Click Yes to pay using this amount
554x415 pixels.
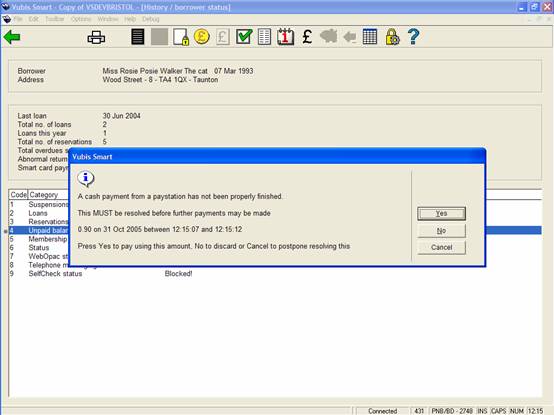(441, 213)
